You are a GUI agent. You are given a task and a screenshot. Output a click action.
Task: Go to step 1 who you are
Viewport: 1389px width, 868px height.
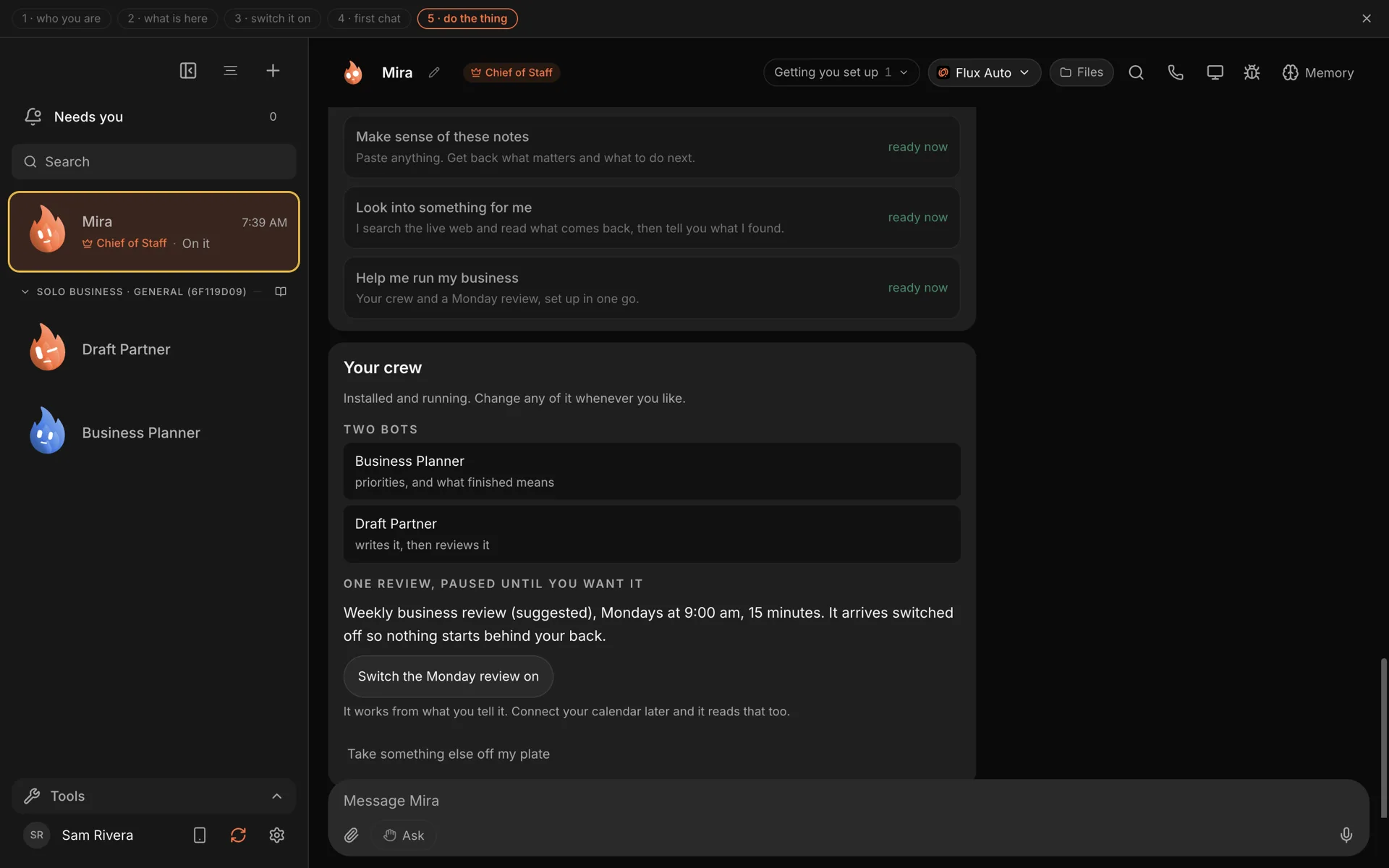point(61,19)
